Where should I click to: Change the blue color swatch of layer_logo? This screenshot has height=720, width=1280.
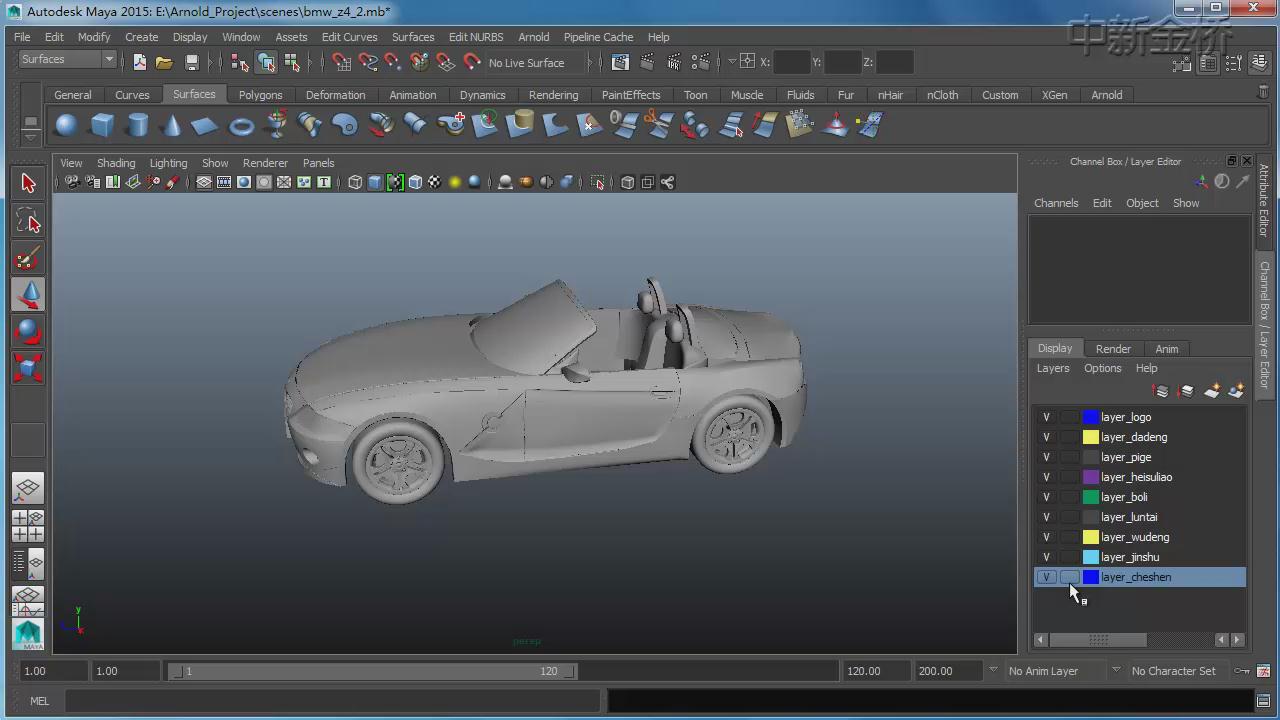tap(1091, 417)
